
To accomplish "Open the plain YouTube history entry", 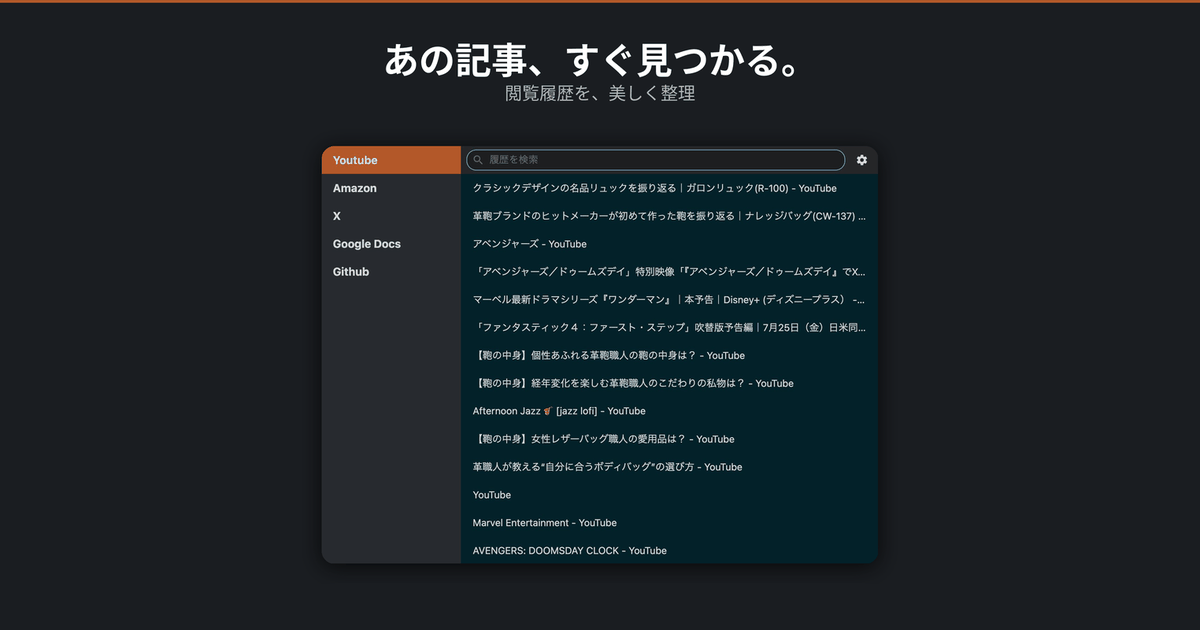I will click(669, 495).
